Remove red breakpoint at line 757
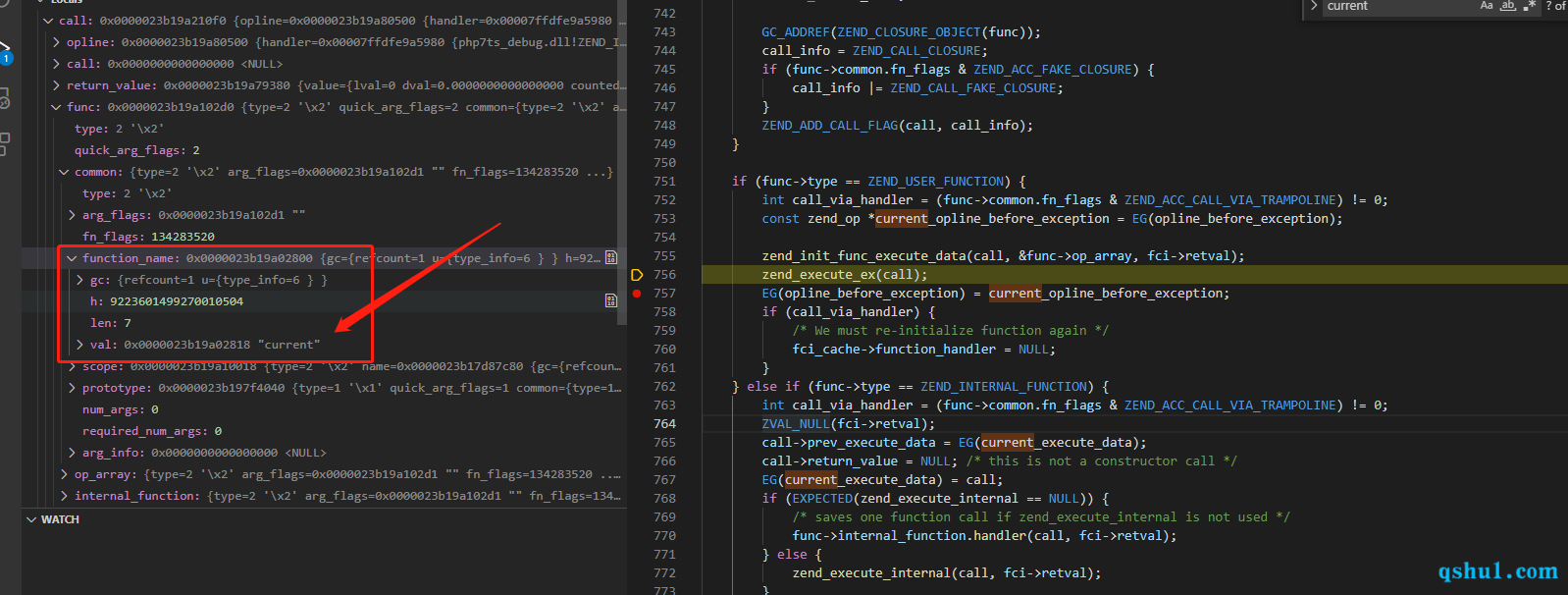 pos(637,294)
